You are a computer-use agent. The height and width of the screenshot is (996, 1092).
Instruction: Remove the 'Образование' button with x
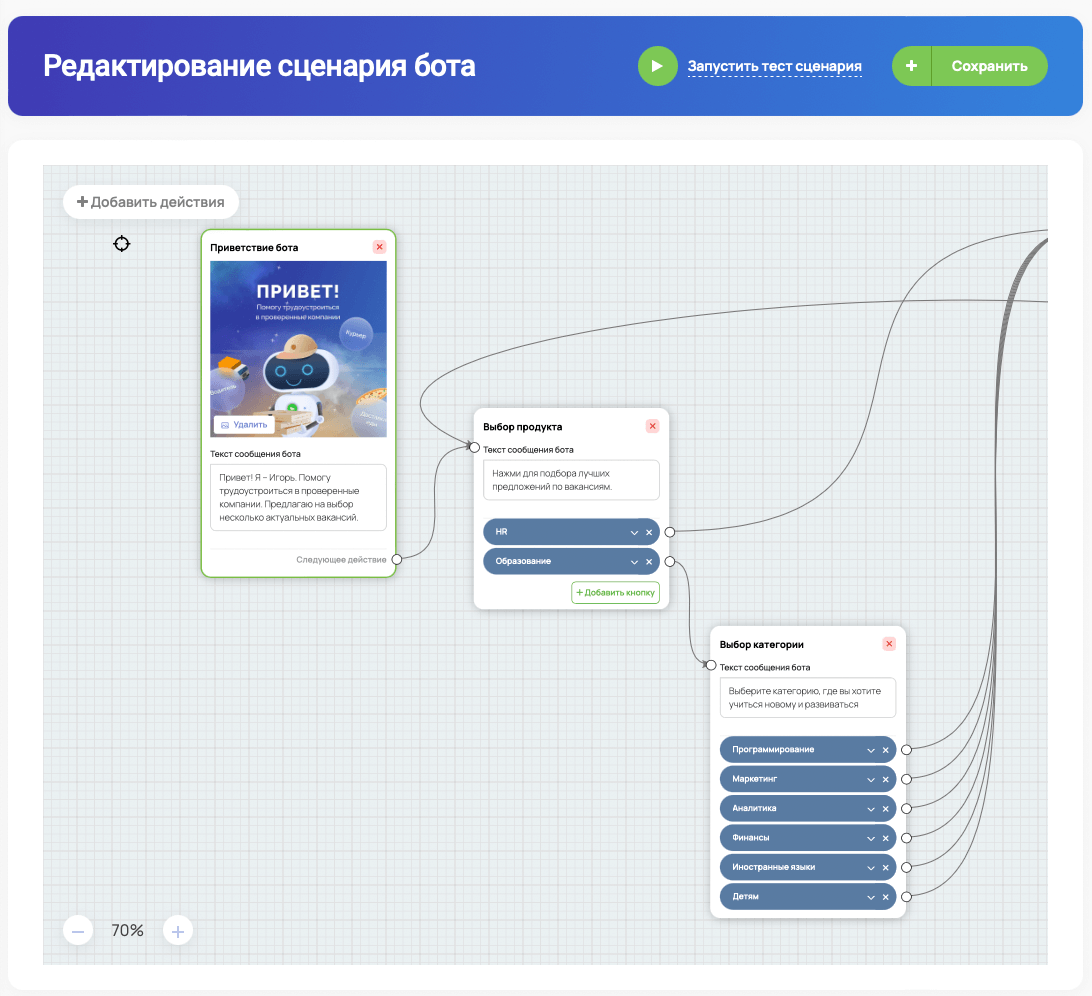click(x=649, y=561)
